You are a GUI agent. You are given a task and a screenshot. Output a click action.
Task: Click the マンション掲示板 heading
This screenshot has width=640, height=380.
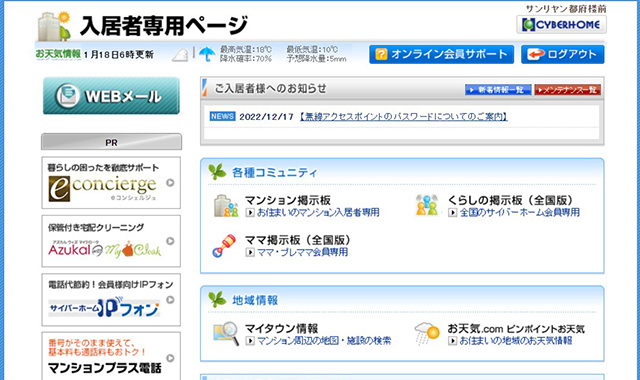(x=288, y=200)
